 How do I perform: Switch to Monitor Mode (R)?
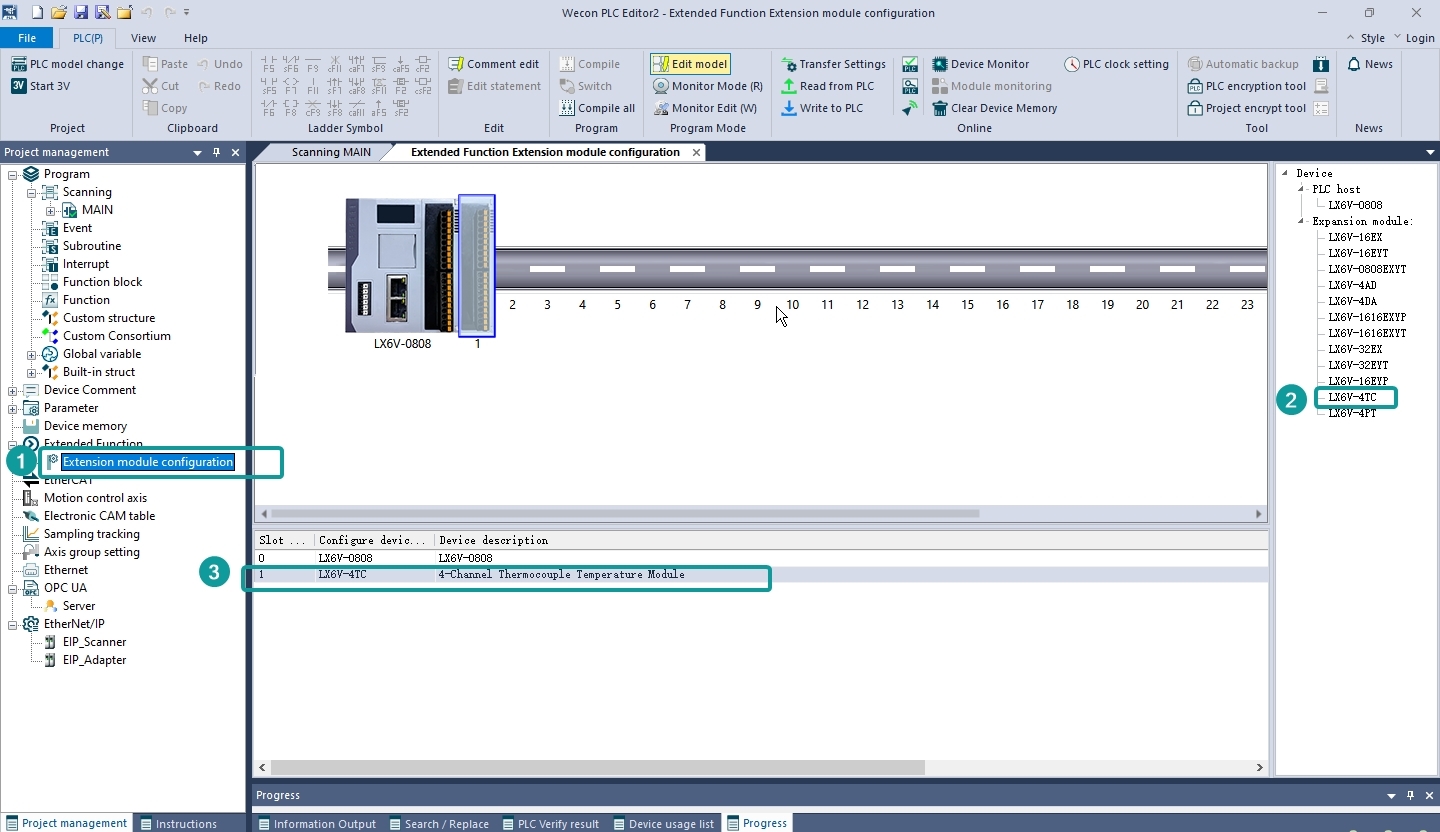pyautogui.click(x=708, y=86)
